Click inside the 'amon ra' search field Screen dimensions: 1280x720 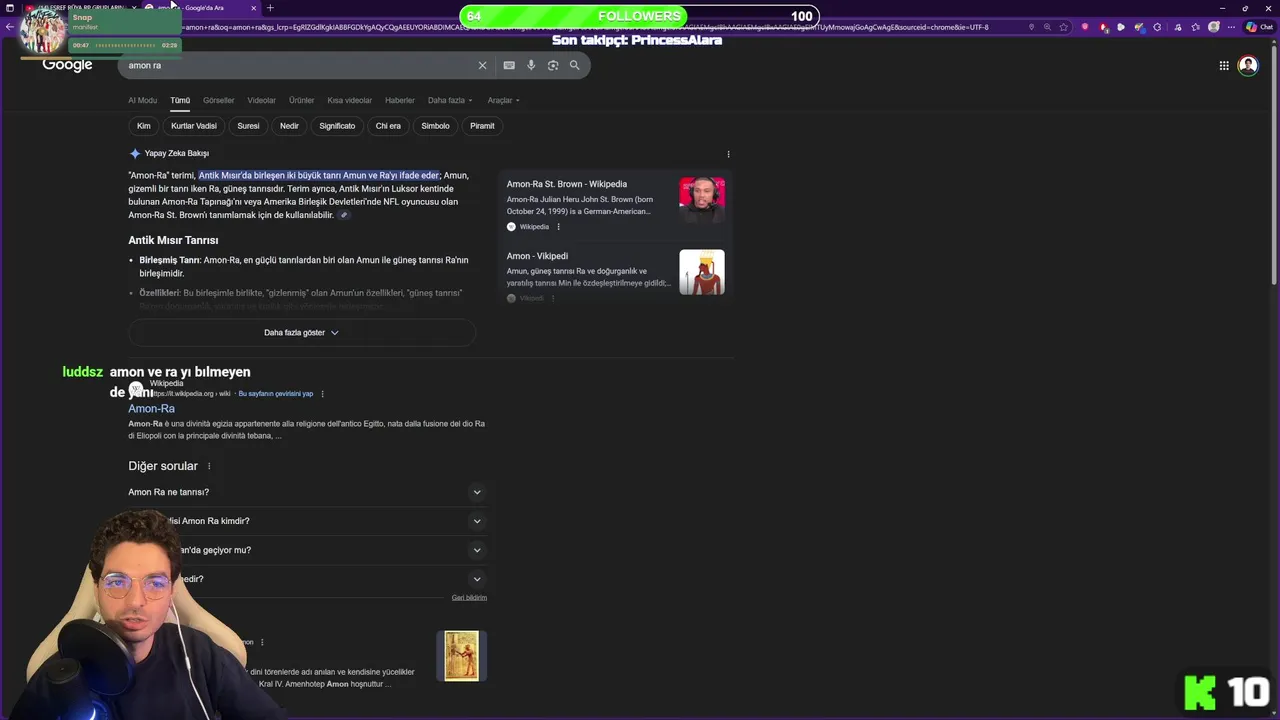(300, 65)
